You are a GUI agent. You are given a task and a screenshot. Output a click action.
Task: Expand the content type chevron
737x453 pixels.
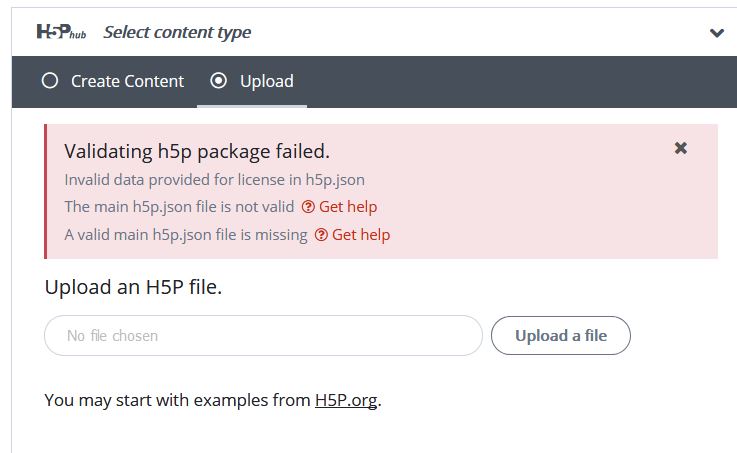[x=716, y=33]
